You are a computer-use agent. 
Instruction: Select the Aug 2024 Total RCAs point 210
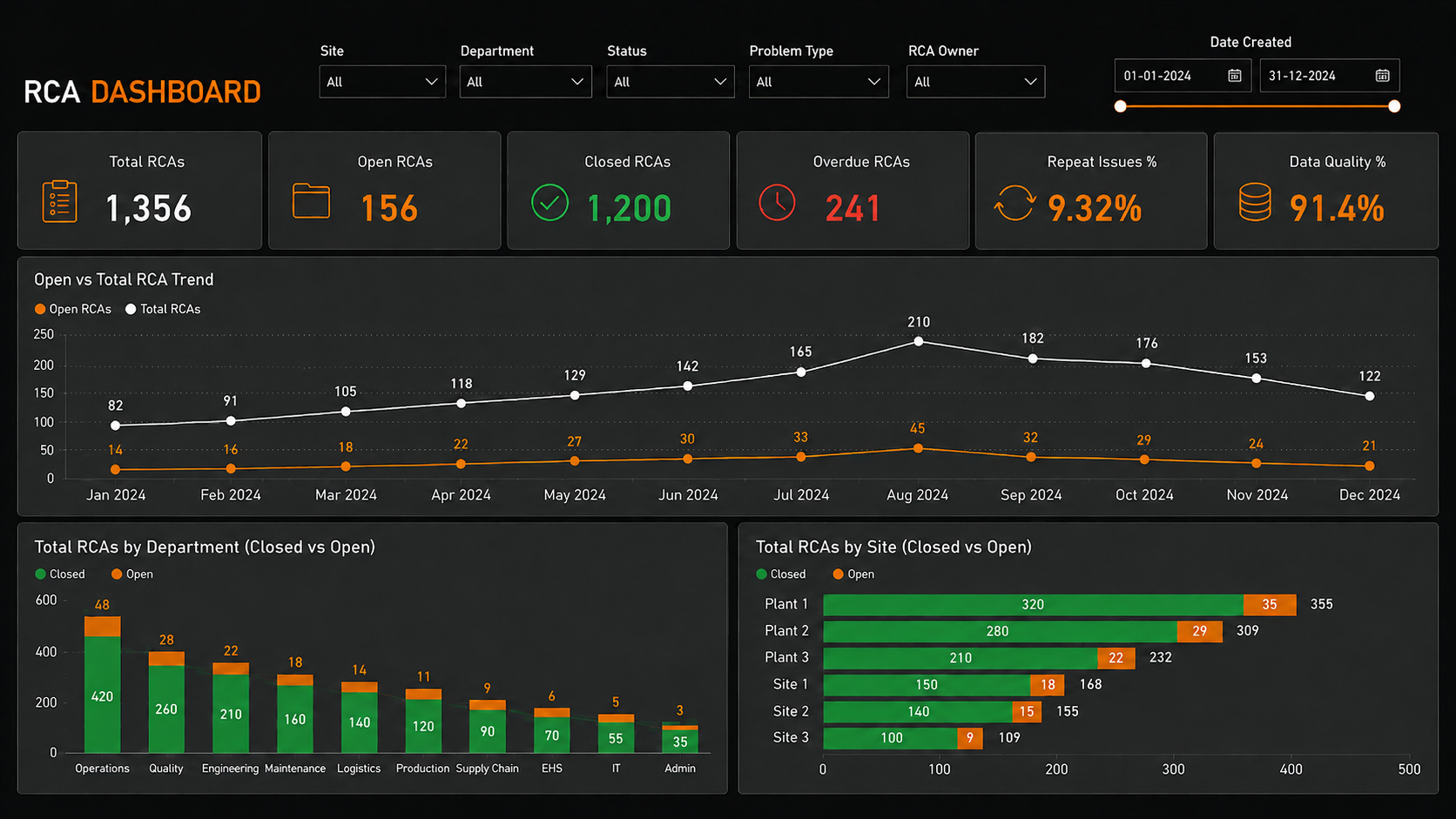pos(919,341)
